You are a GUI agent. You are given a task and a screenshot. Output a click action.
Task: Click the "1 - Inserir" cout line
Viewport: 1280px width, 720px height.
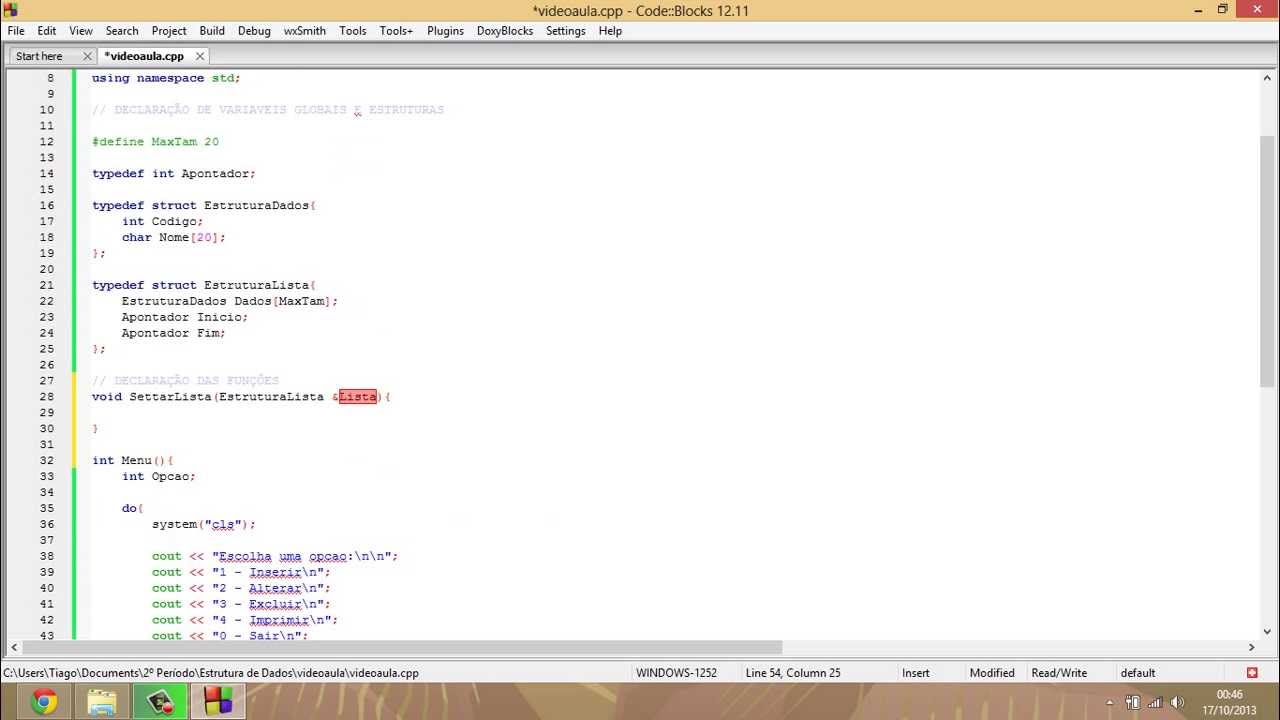[x=241, y=572]
